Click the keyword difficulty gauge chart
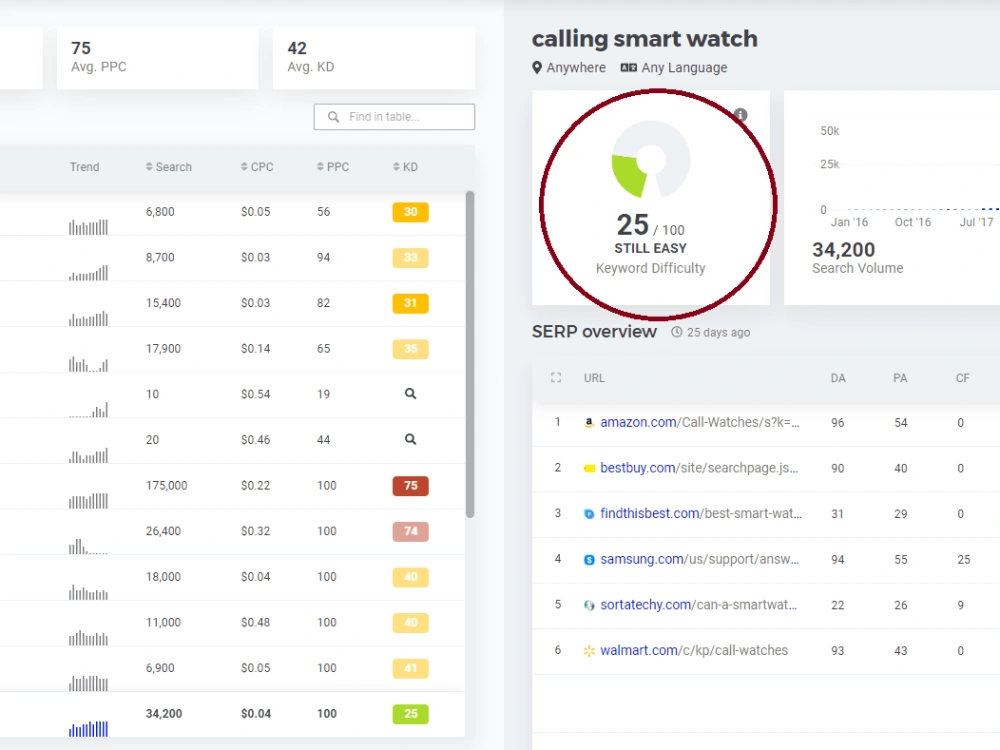The image size is (1000, 750). click(x=651, y=159)
